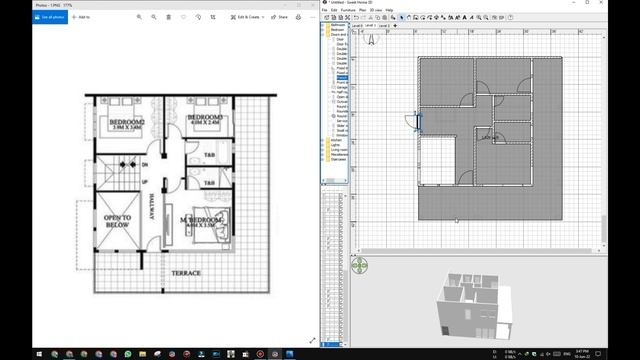The width and height of the screenshot is (640, 360).
Task: Expand the Bedroom catalog folder
Action: point(323,30)
